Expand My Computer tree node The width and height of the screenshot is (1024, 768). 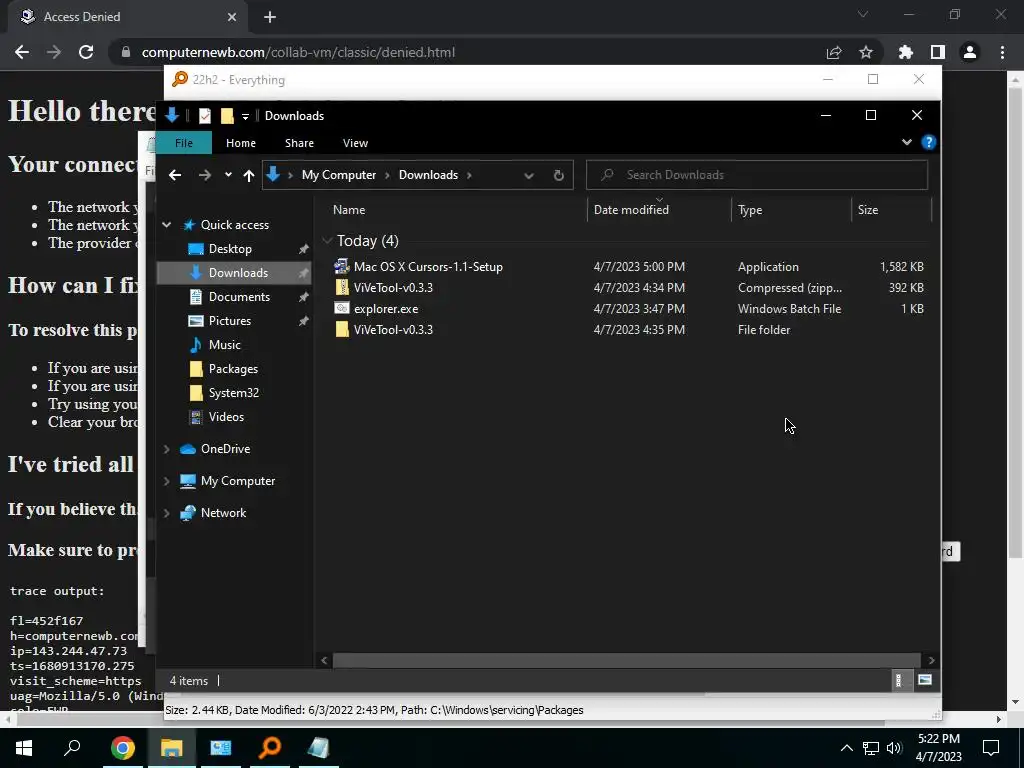pos(167,481)
